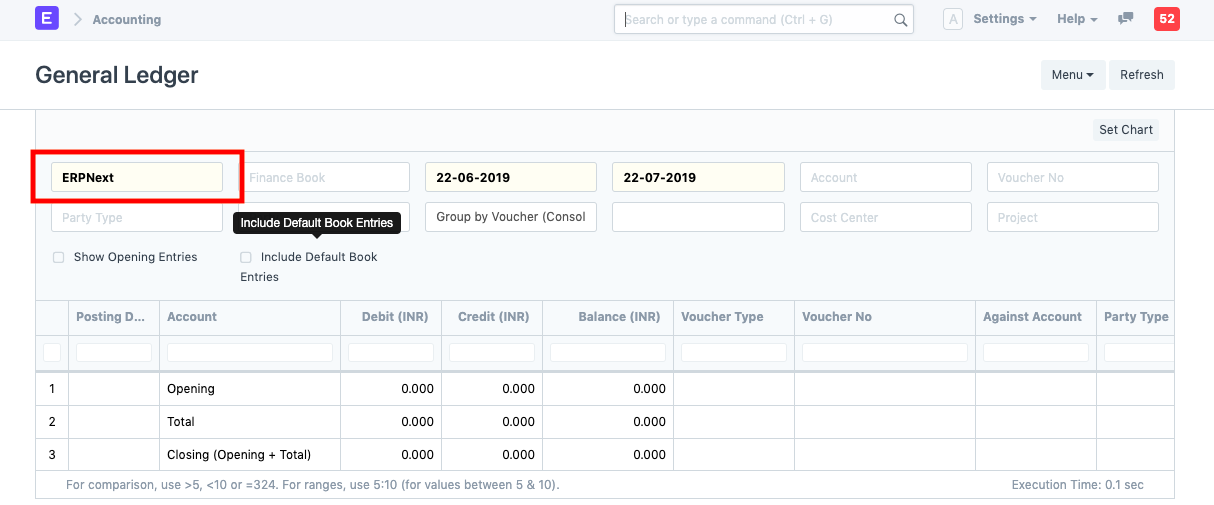1214x505 pixels.
Task: Focus the Voucher No filter field
Action: (x=1072, y=177)
